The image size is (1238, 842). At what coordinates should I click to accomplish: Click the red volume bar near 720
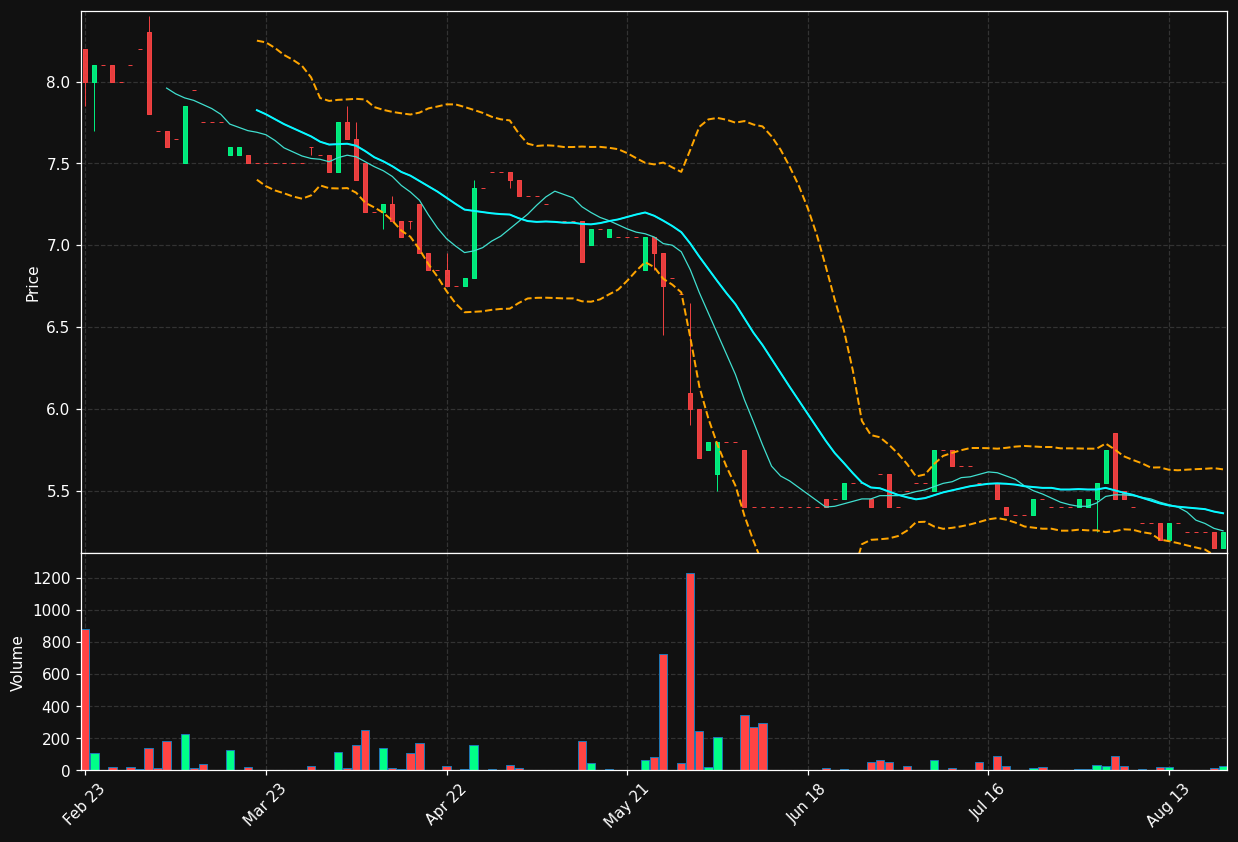(663, 712)
